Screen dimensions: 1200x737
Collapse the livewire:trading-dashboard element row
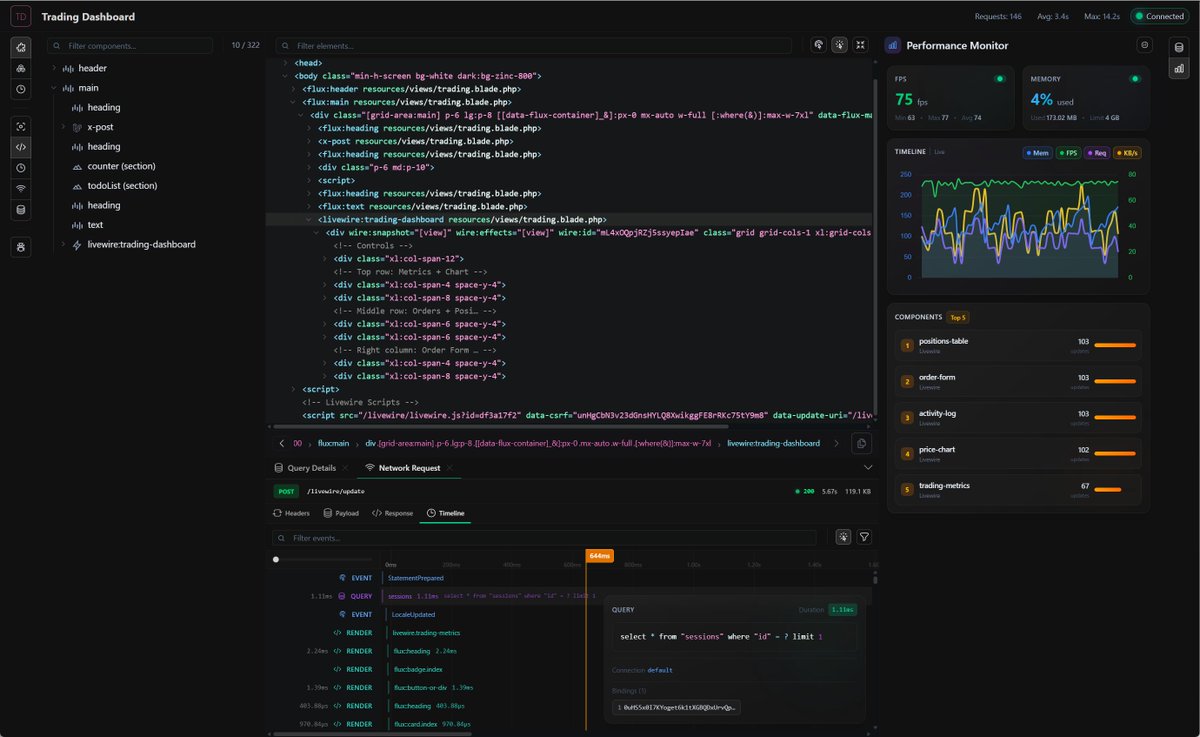click(309, 219)
